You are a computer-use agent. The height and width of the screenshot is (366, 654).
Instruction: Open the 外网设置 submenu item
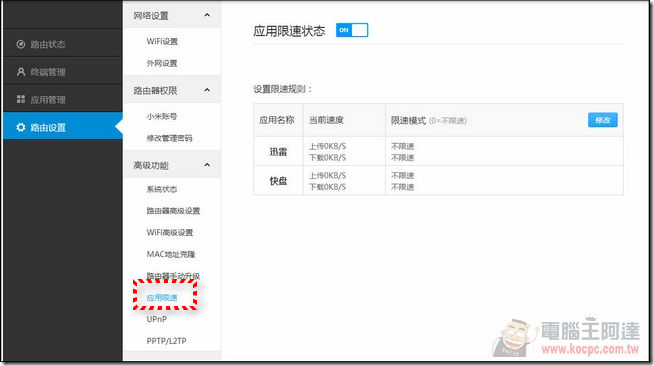(162, 63)
